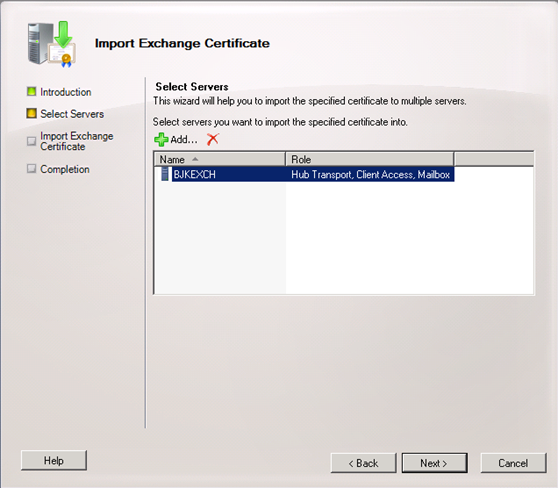
Task: Select the Completion wizard step label
Action: click(65, 169)
